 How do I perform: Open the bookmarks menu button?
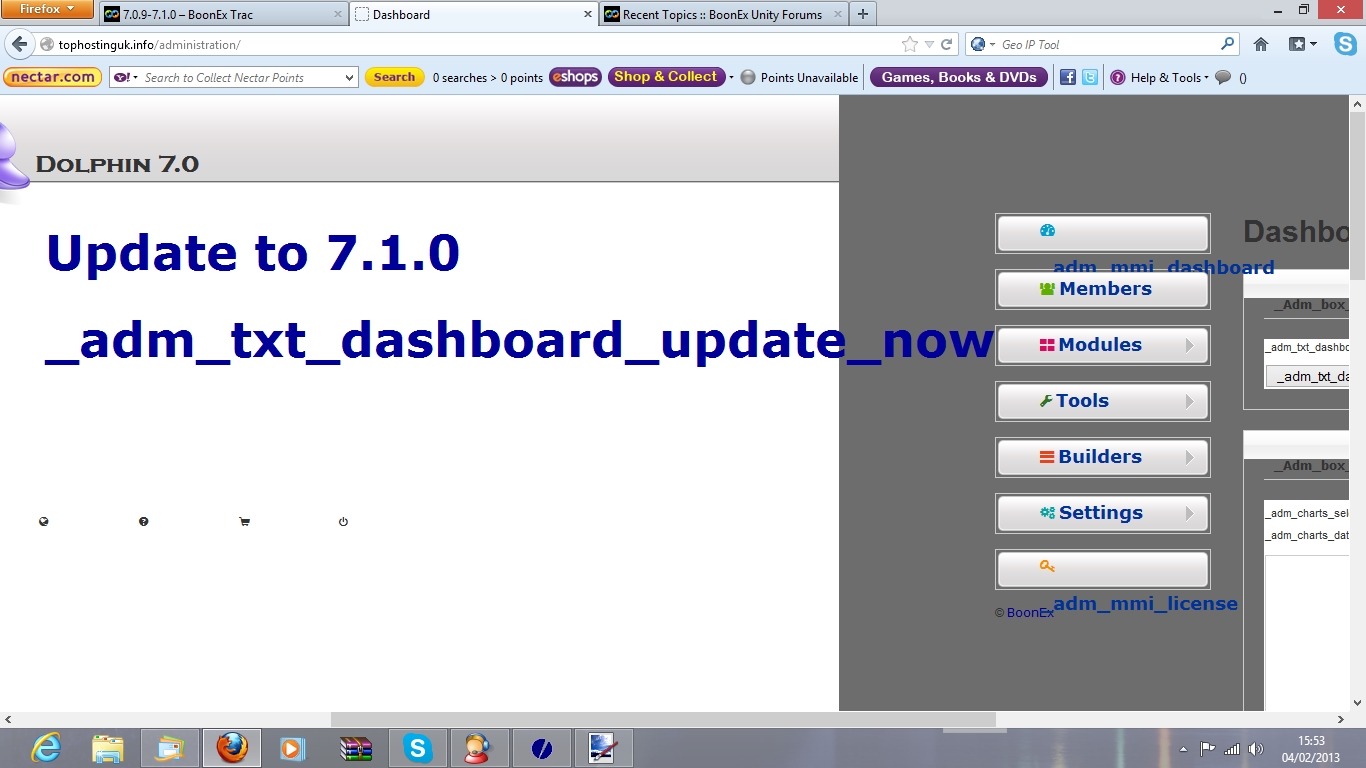[x=1303, y=45]
